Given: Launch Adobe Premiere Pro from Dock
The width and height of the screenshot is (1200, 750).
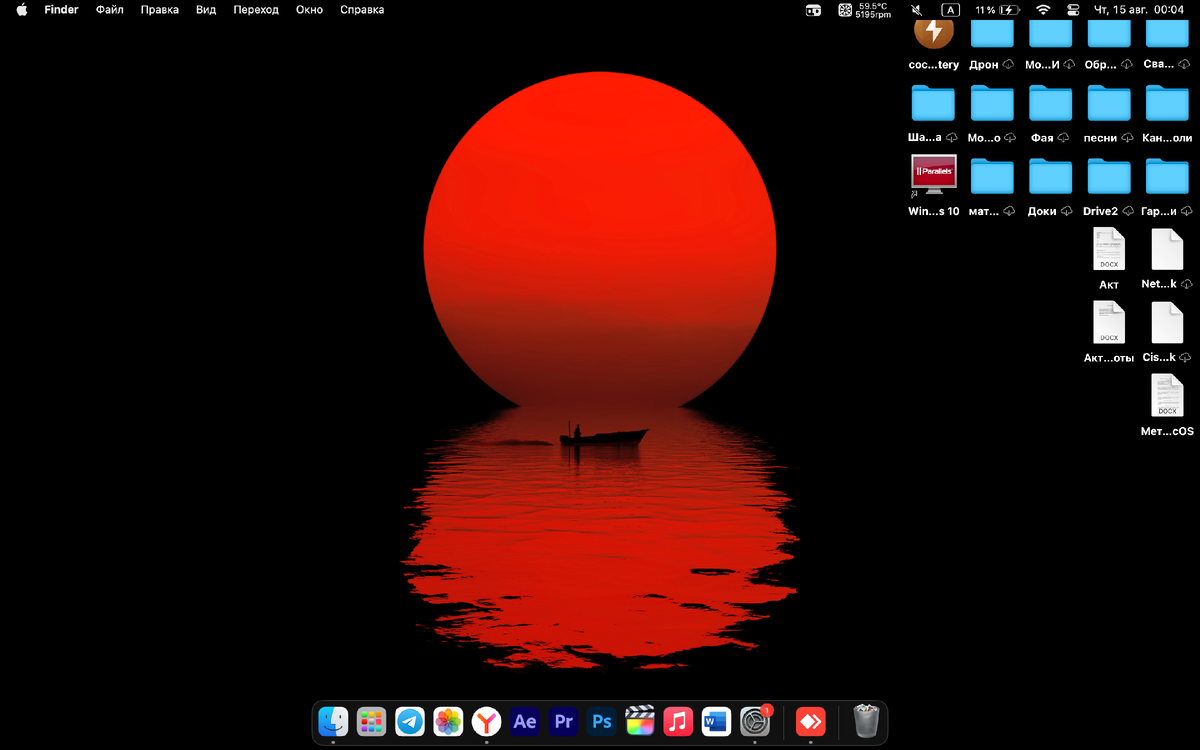Looking at the screenshot, I should (x=563, y=721).
